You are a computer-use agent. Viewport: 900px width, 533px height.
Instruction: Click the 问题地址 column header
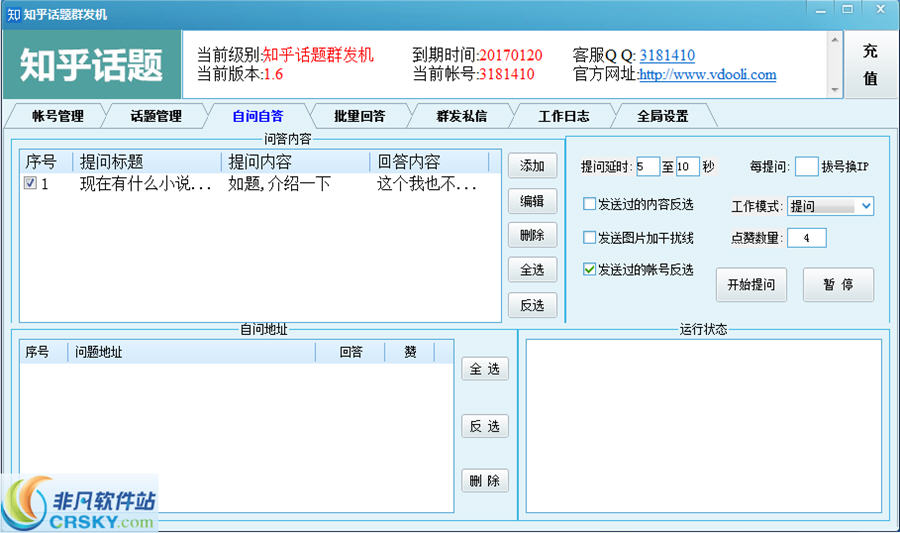[x=192, y=352]
